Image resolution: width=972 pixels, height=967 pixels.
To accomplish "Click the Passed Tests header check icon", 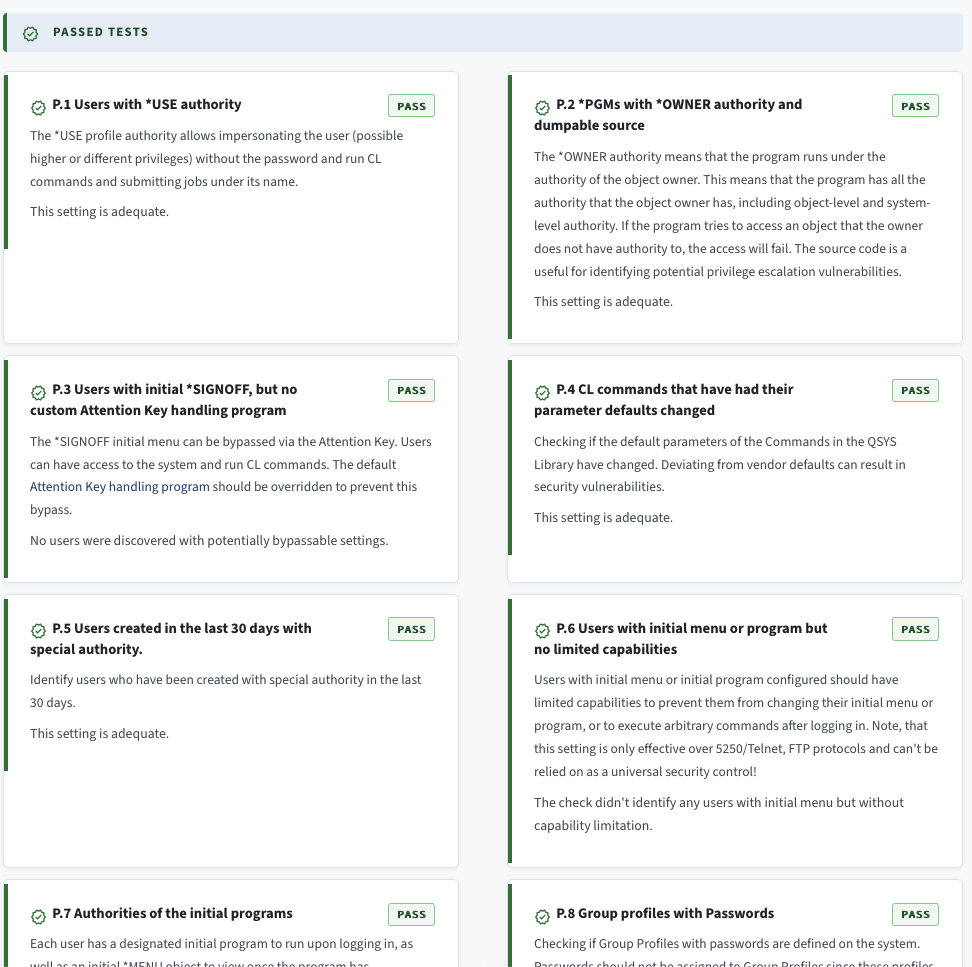I will click(31, 33).
